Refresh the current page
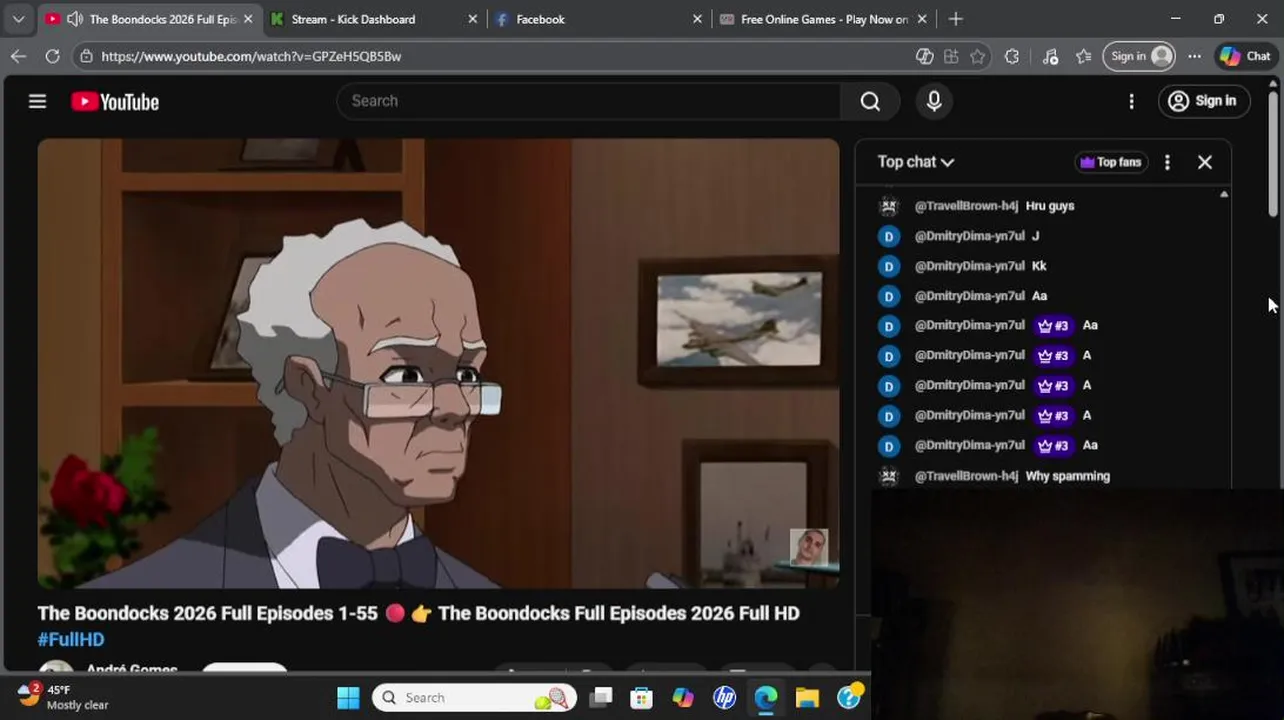 [x=52, y=56]
